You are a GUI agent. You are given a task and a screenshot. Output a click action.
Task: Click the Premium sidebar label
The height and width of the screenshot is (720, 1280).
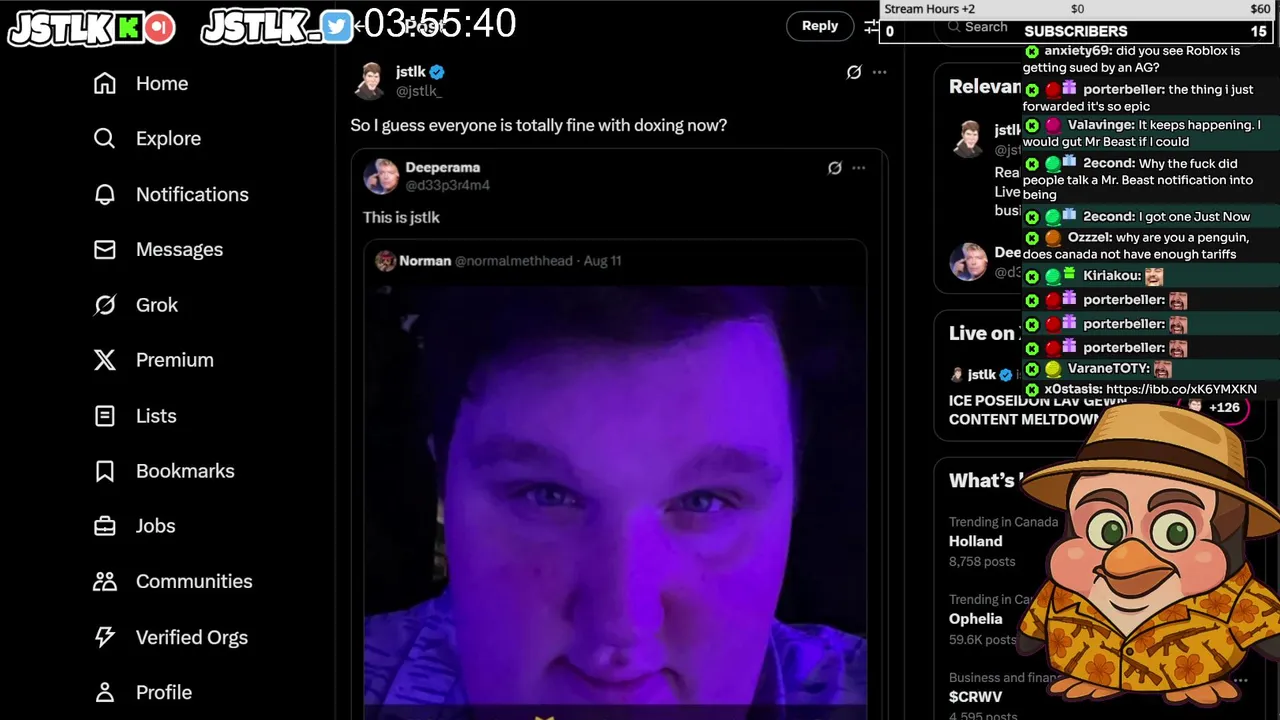(175, 360)
